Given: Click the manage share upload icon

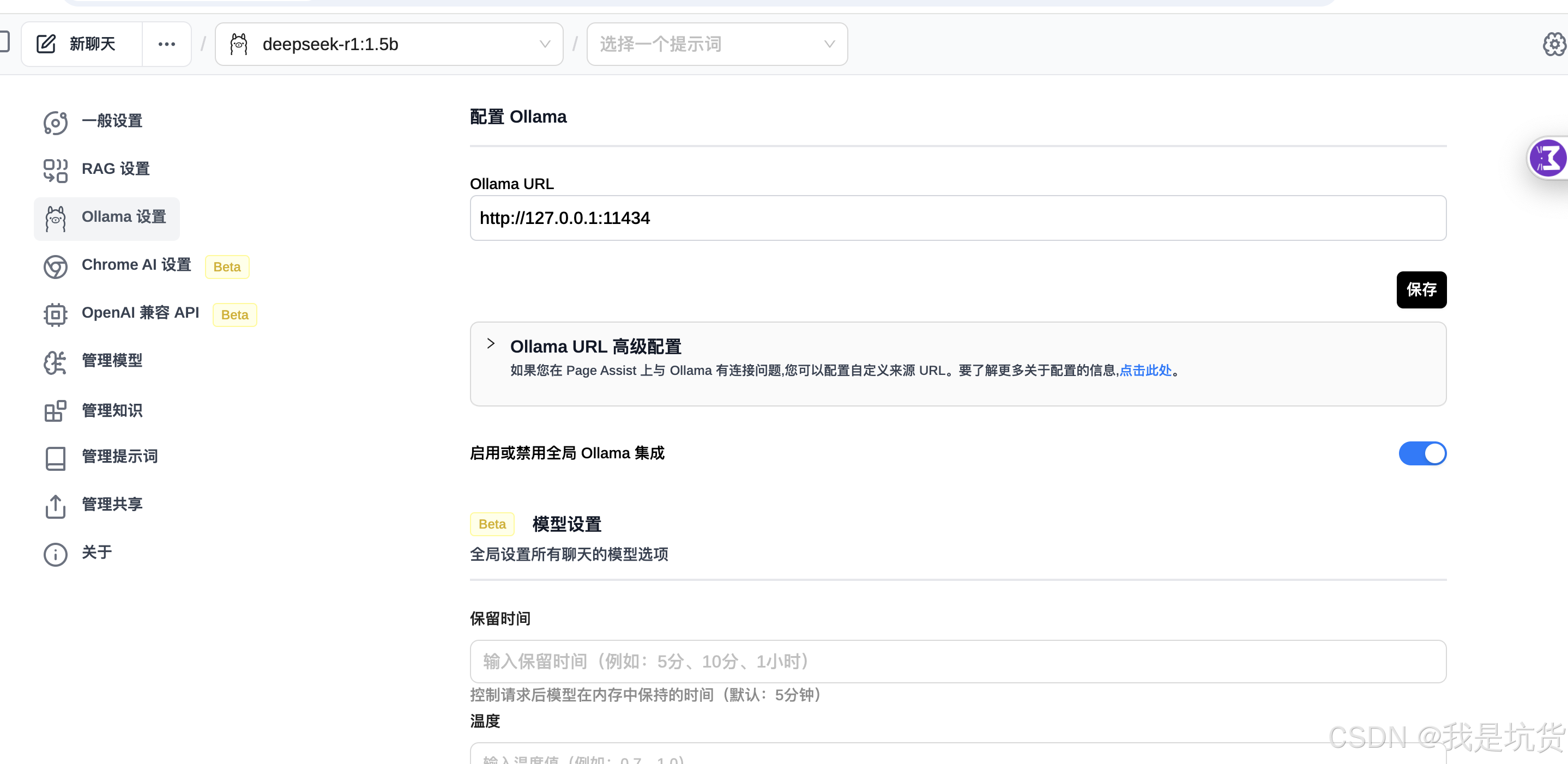Looking at the screenshot, I should pyautogui.click(x=55, y=506).
